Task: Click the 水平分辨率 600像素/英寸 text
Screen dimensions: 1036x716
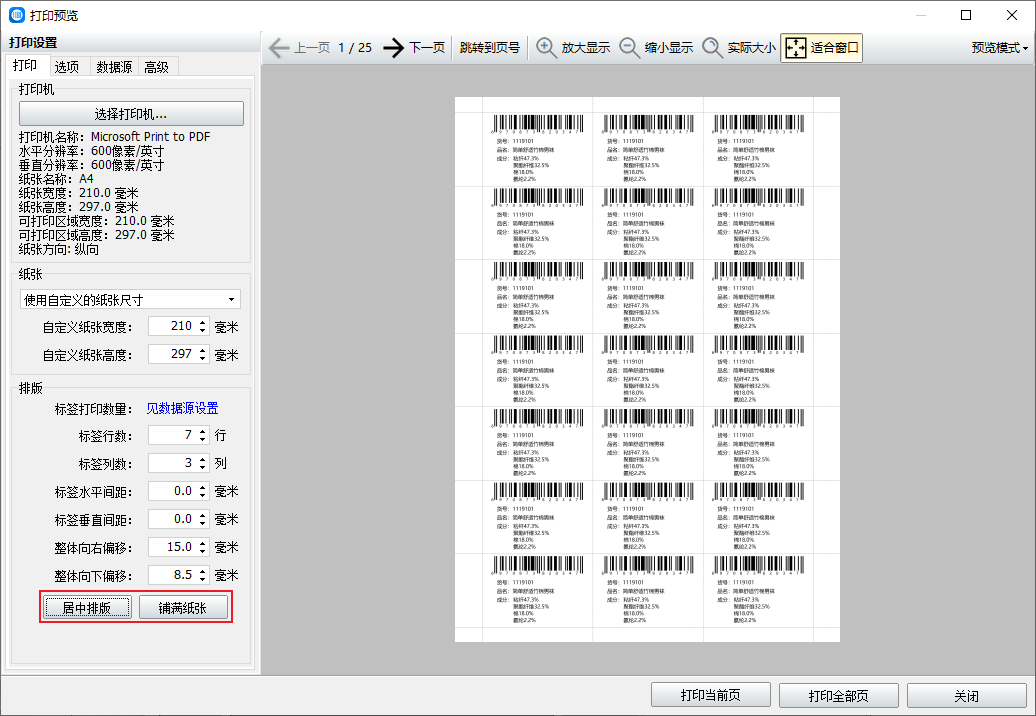Action: (x=91, y=151)
